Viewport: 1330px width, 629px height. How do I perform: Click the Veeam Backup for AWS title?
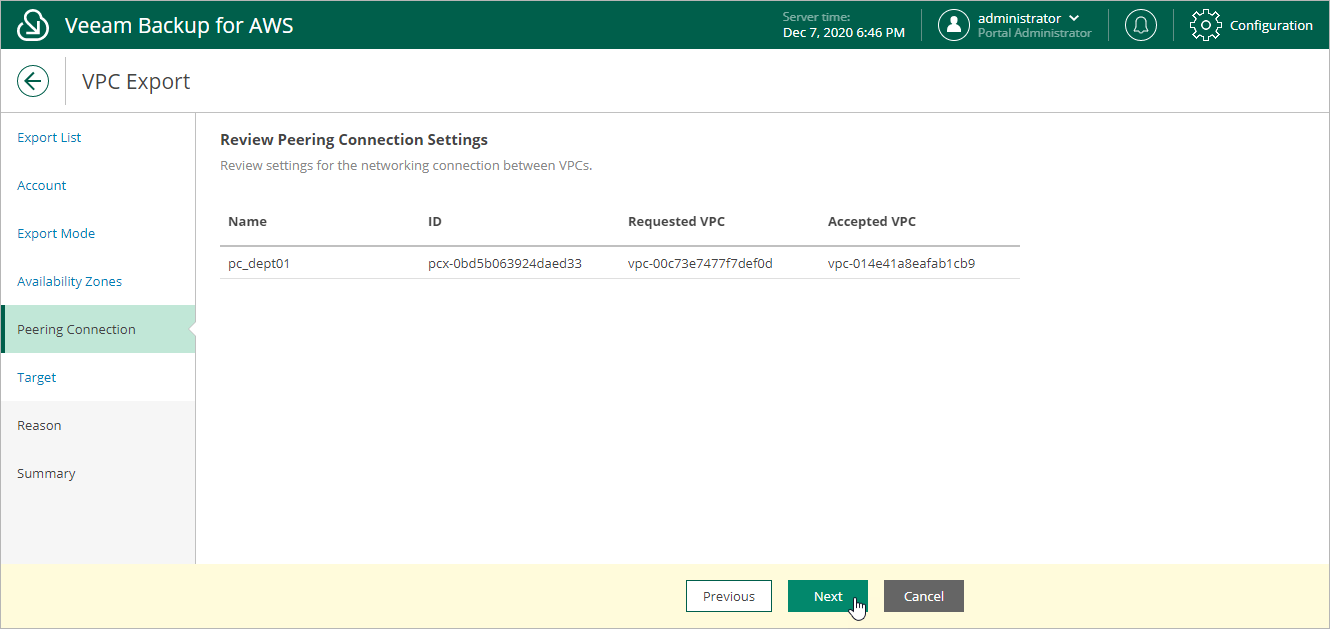(x=179, y=25)
